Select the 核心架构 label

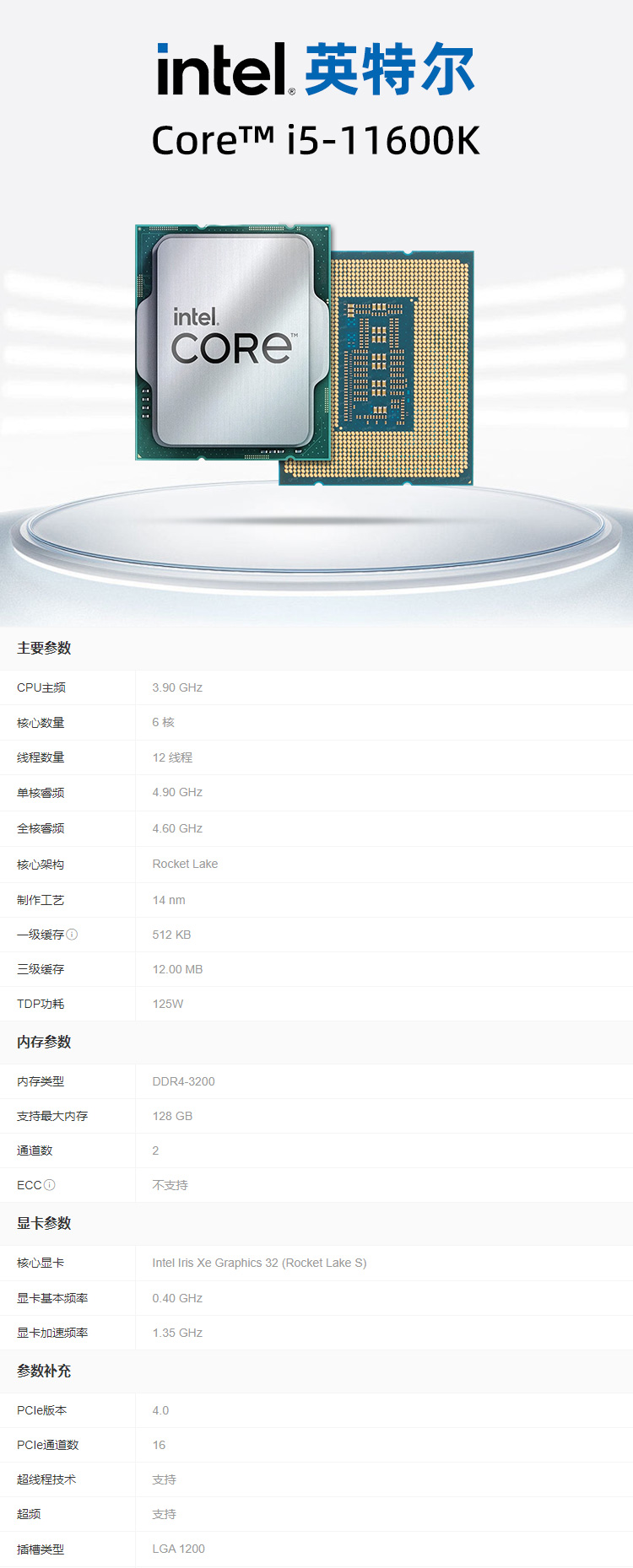point(41,864)
